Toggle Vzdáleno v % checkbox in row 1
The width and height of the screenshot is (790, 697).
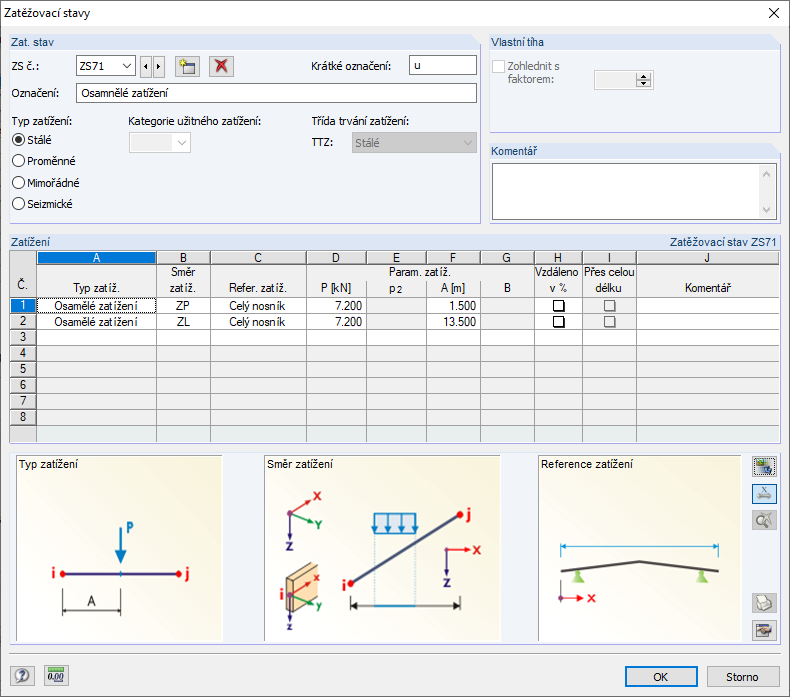click(x=558, y=305)
